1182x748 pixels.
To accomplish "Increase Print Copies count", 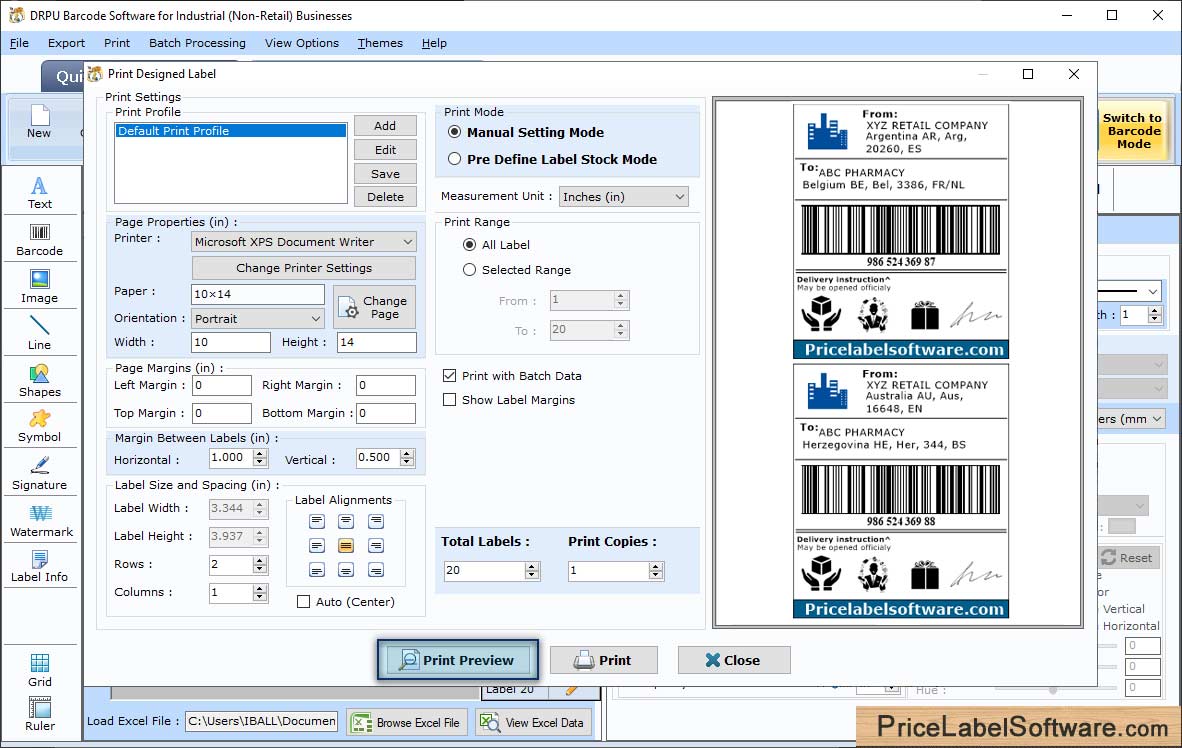I will coord(657,566).
